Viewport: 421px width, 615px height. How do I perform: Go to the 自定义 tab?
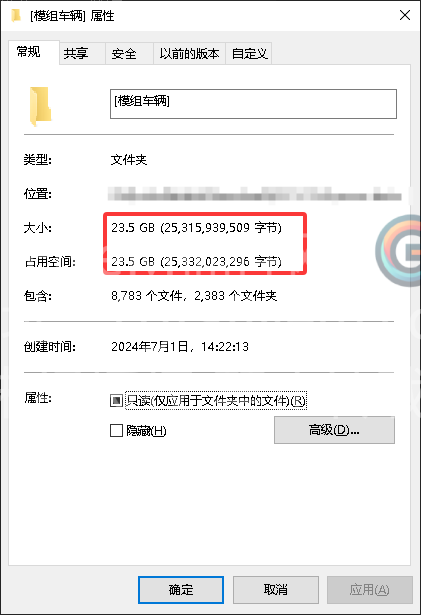[249, 53]
